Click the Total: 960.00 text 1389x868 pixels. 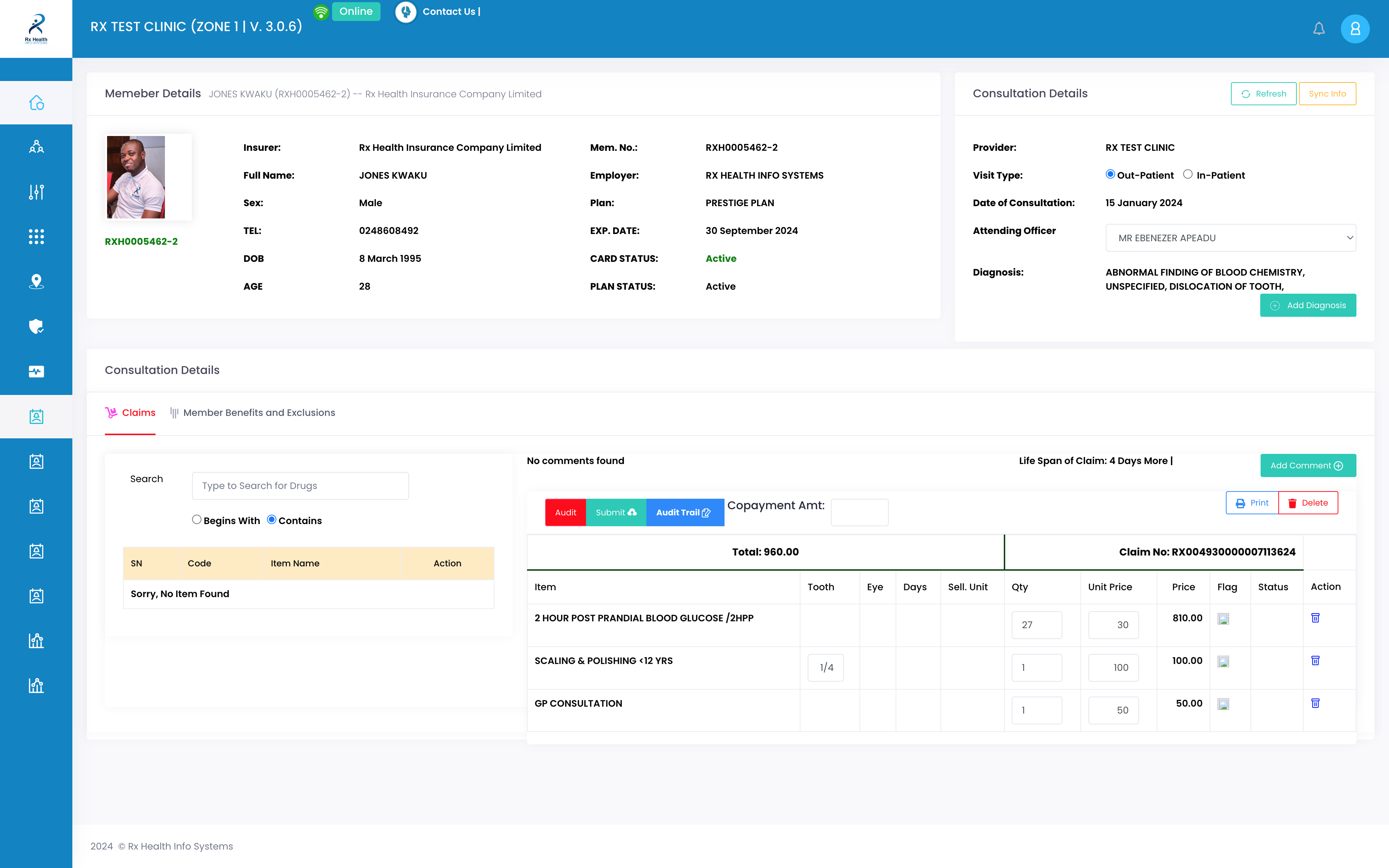tap(765, 552)
